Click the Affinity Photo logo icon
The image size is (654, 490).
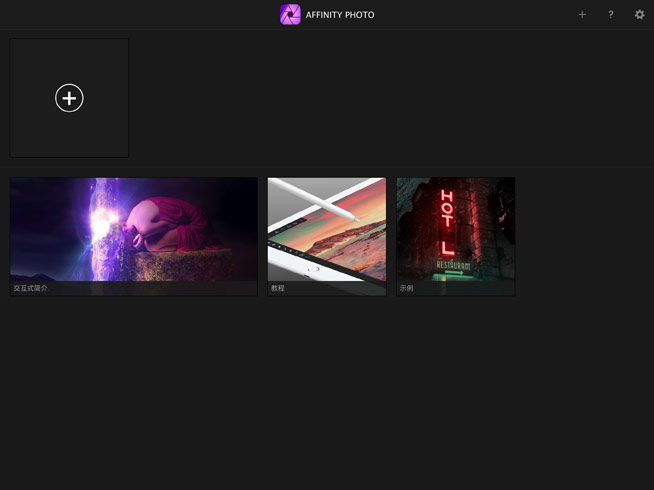coord(290,15)
